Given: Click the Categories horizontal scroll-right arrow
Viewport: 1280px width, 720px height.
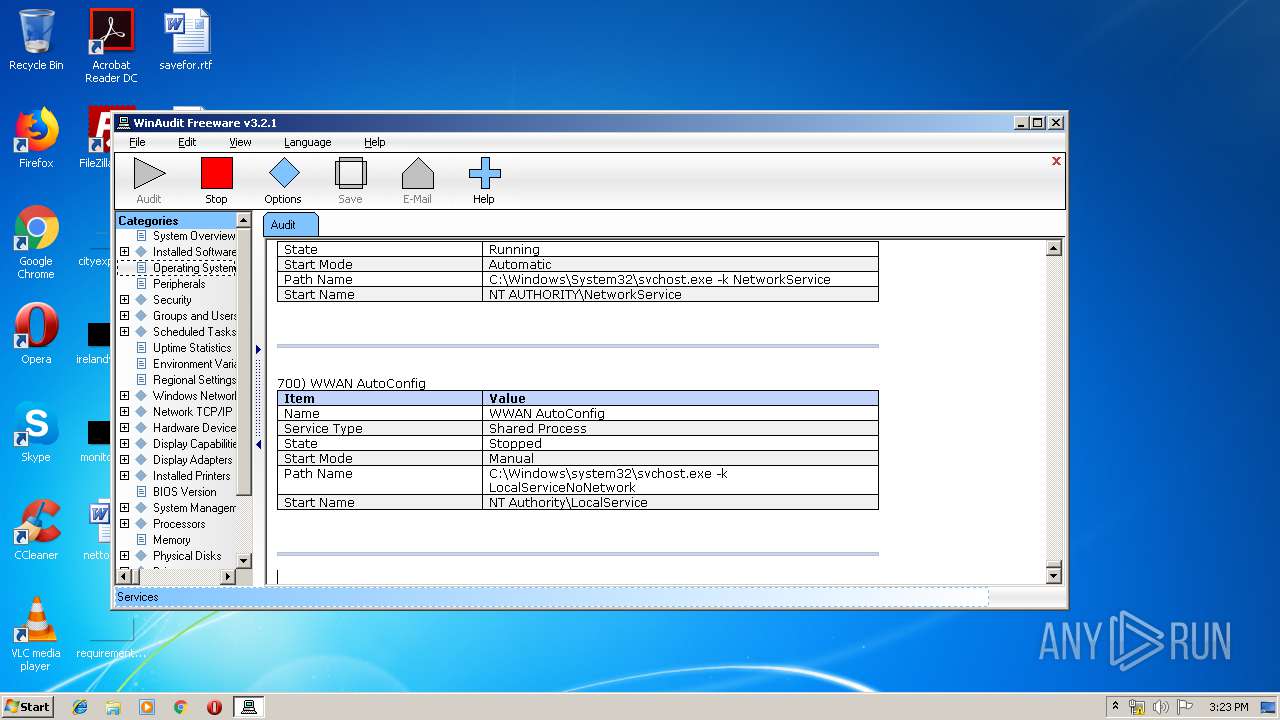Looking at the screenshot, I should (228, 576).
